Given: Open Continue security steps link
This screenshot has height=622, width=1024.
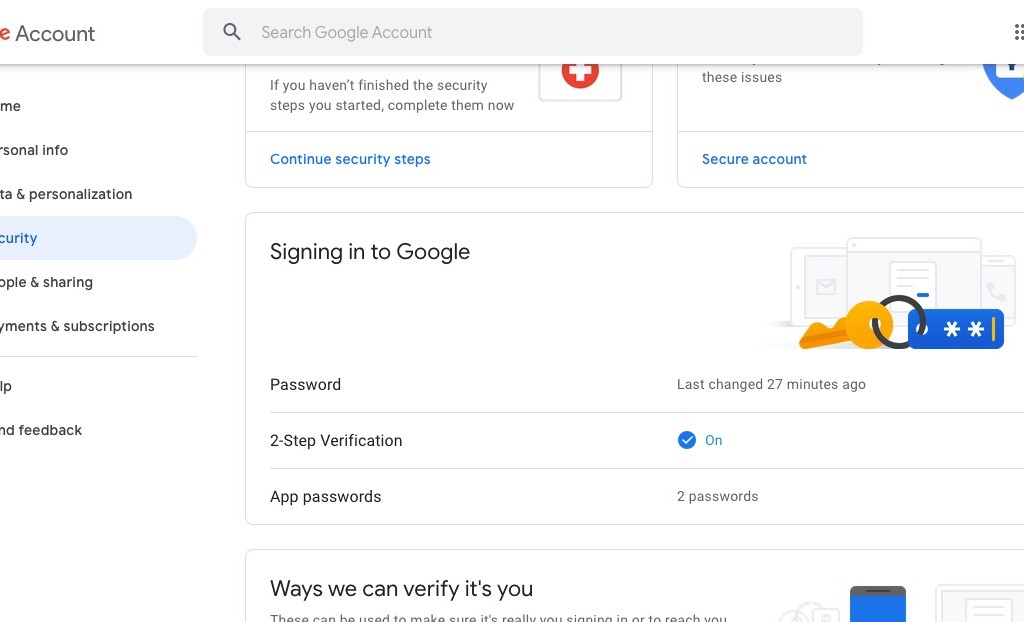Looking at the screenshot, I should coord(350,159).
